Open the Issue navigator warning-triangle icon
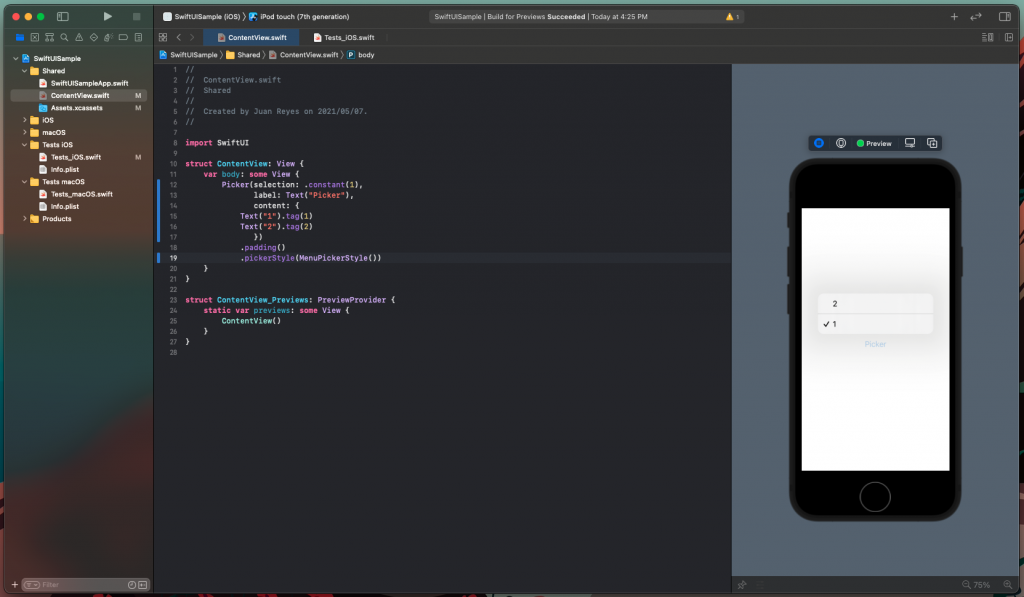Viewport: 1024px width, 597px height. (79, 37)
